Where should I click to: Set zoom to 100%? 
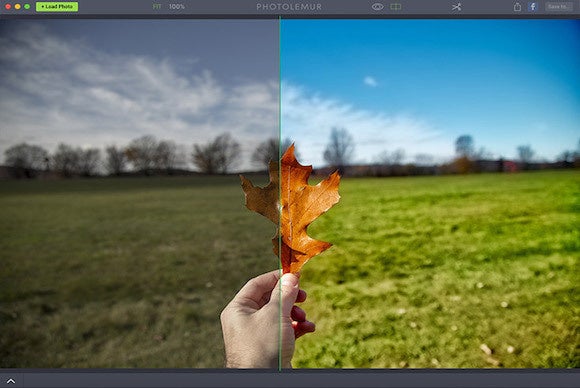pyautogui.click(x=177, y=7)
